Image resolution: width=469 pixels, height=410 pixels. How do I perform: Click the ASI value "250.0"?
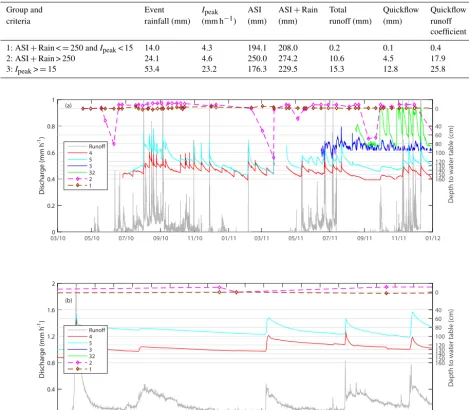pos(257,59)
